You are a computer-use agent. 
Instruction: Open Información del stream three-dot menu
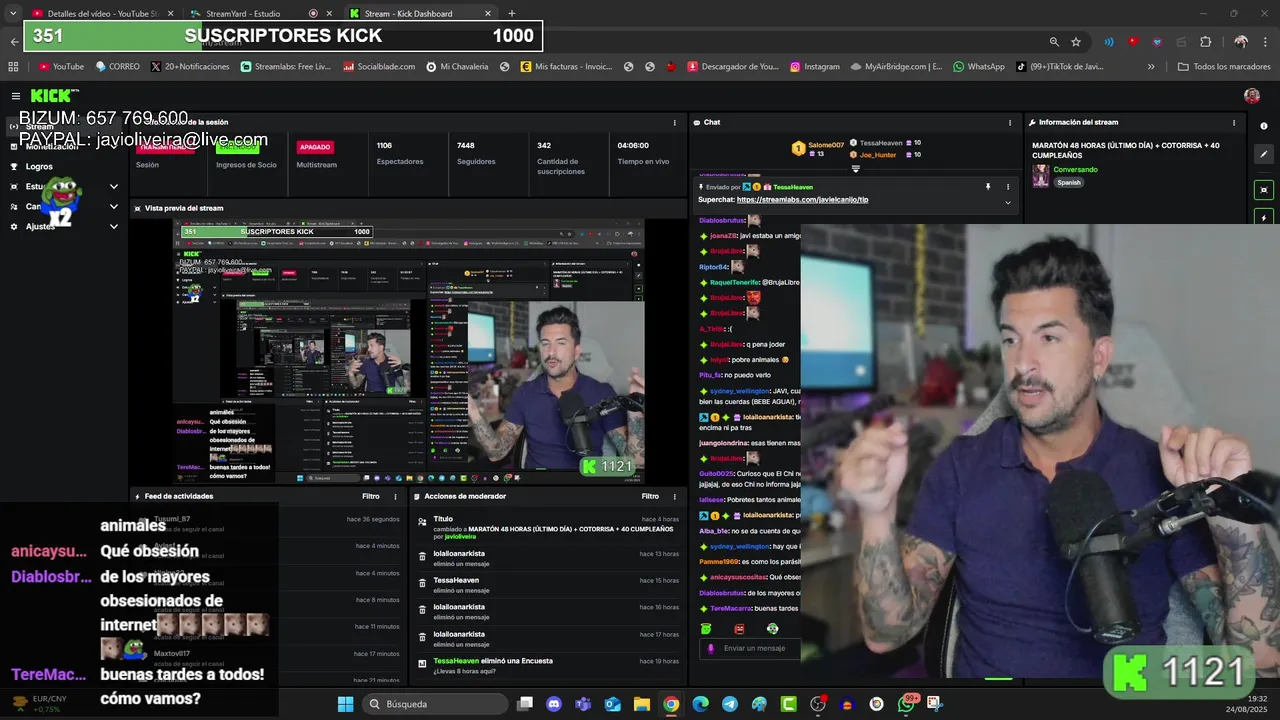click(1234, 123)
